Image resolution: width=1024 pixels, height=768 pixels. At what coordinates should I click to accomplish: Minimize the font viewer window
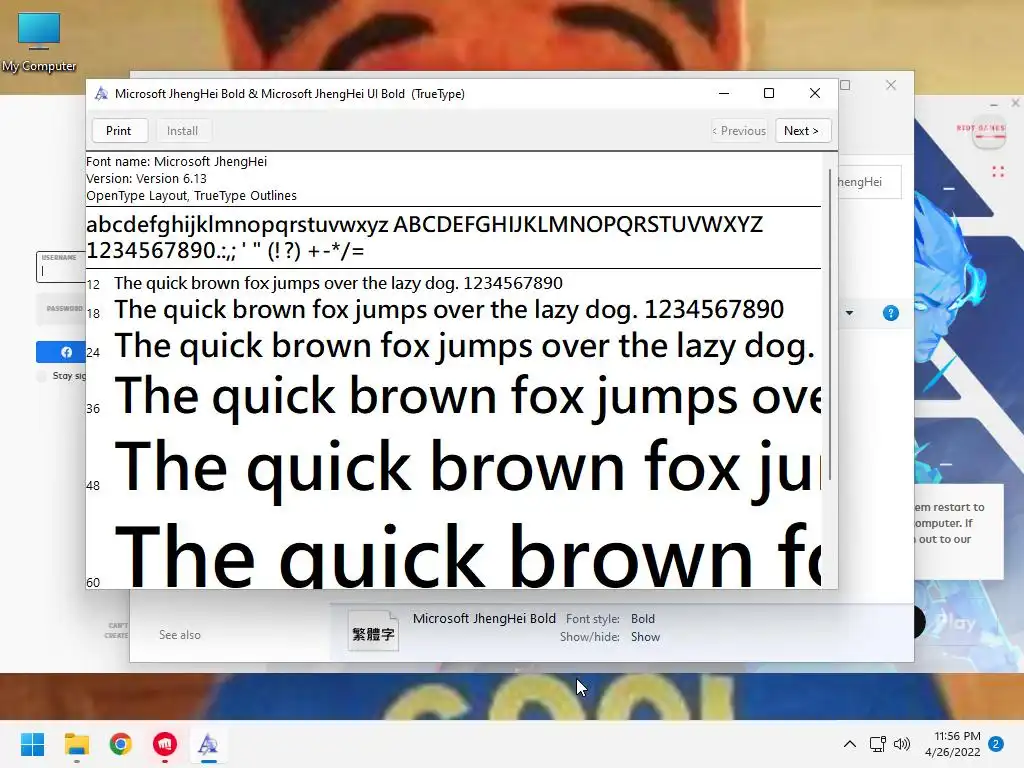724,93
